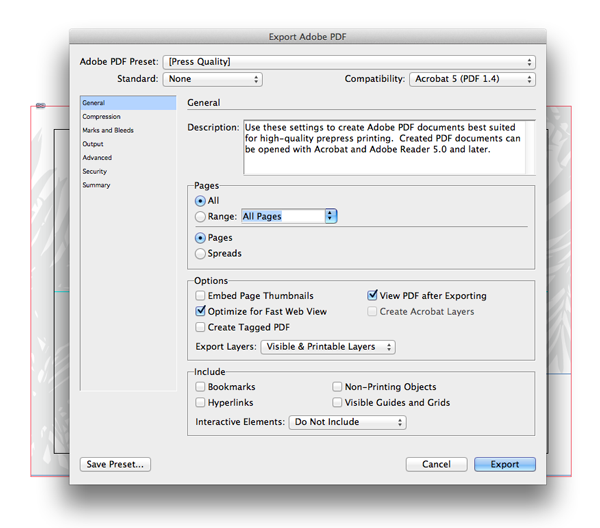
Task: Click the Export button
Action: click(505, 464)
